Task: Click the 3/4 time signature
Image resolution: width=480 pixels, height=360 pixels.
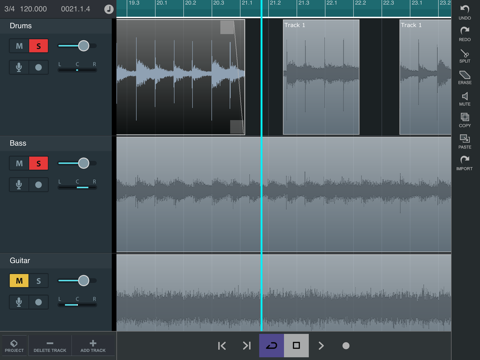Action: [x=9, y=9]
